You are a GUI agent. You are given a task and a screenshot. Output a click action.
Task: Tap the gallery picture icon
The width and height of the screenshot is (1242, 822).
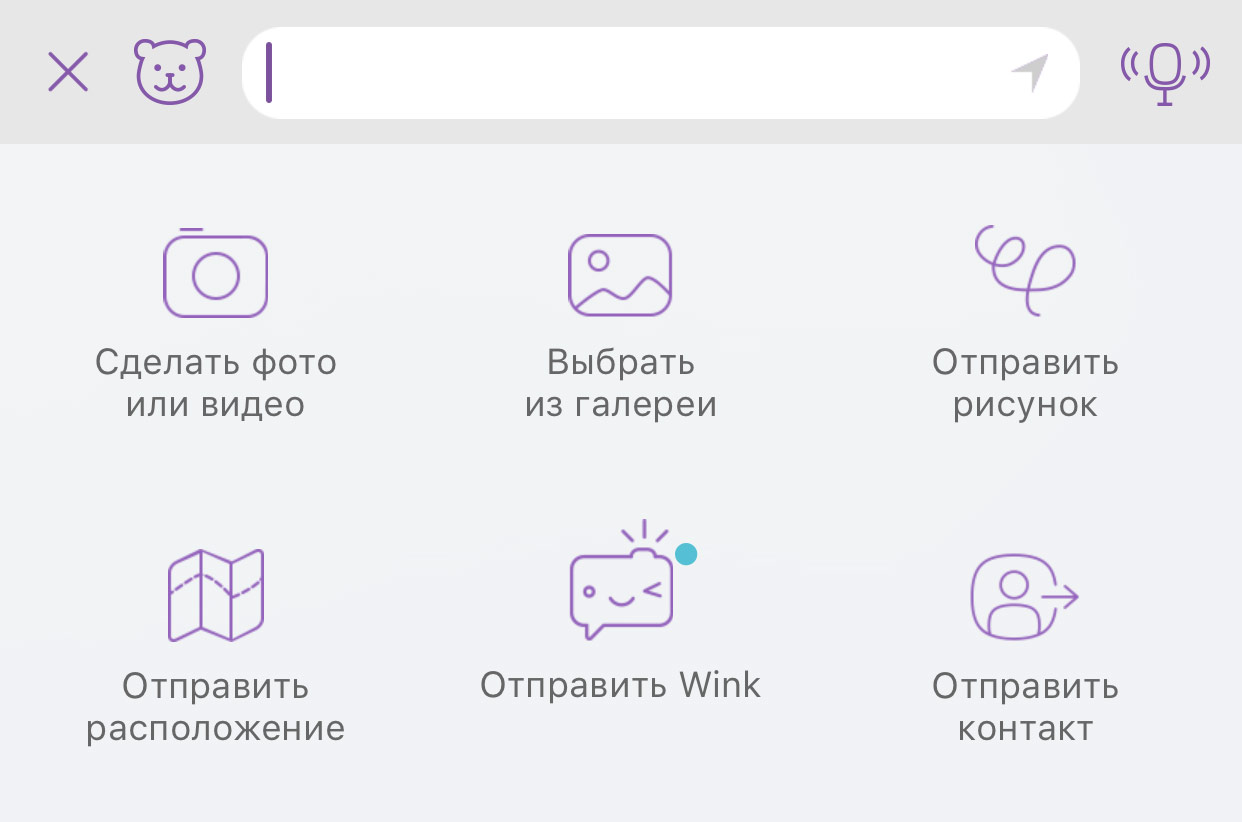(620, 275)
